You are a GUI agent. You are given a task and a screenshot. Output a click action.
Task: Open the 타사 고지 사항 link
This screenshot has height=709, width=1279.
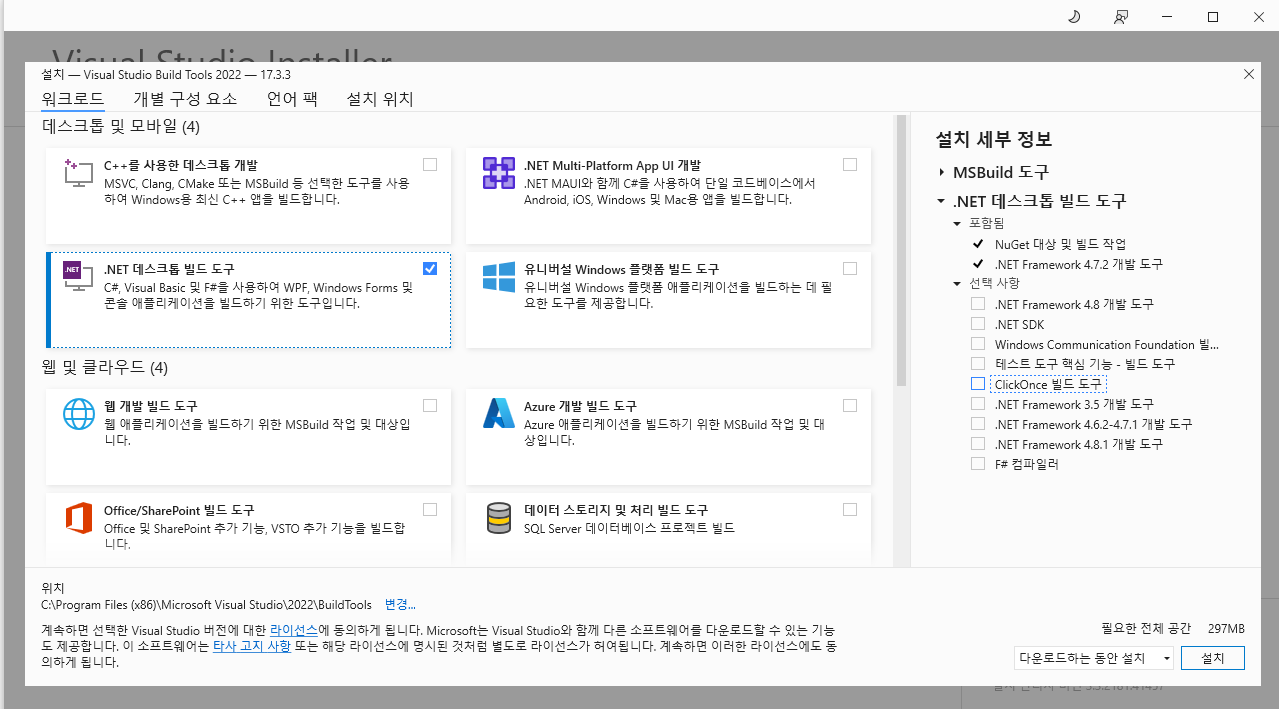[x=252, y=647]
